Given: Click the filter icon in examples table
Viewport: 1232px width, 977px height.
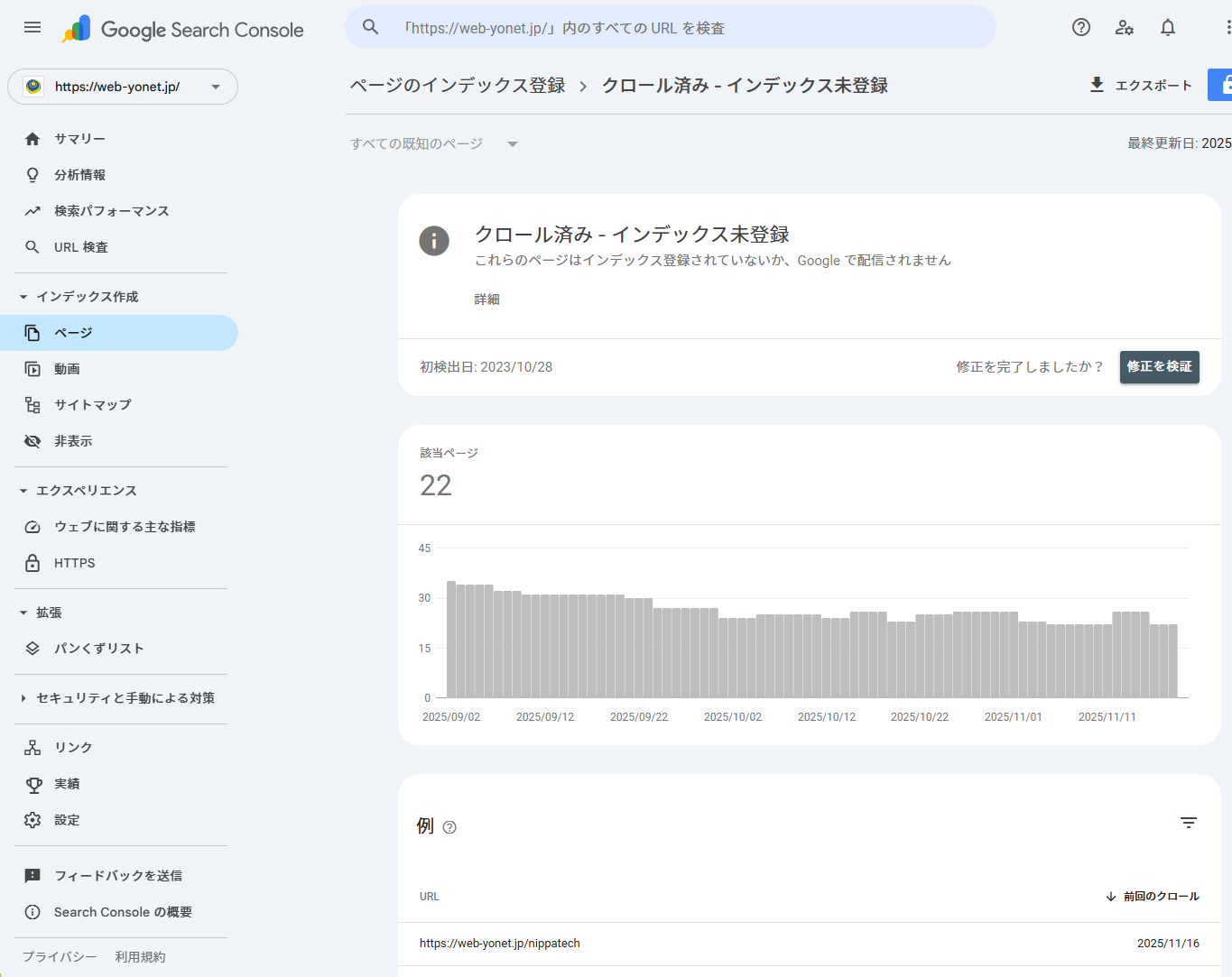Looking at the screenshot, I should pyautogui.click(x=1188, y=823).
